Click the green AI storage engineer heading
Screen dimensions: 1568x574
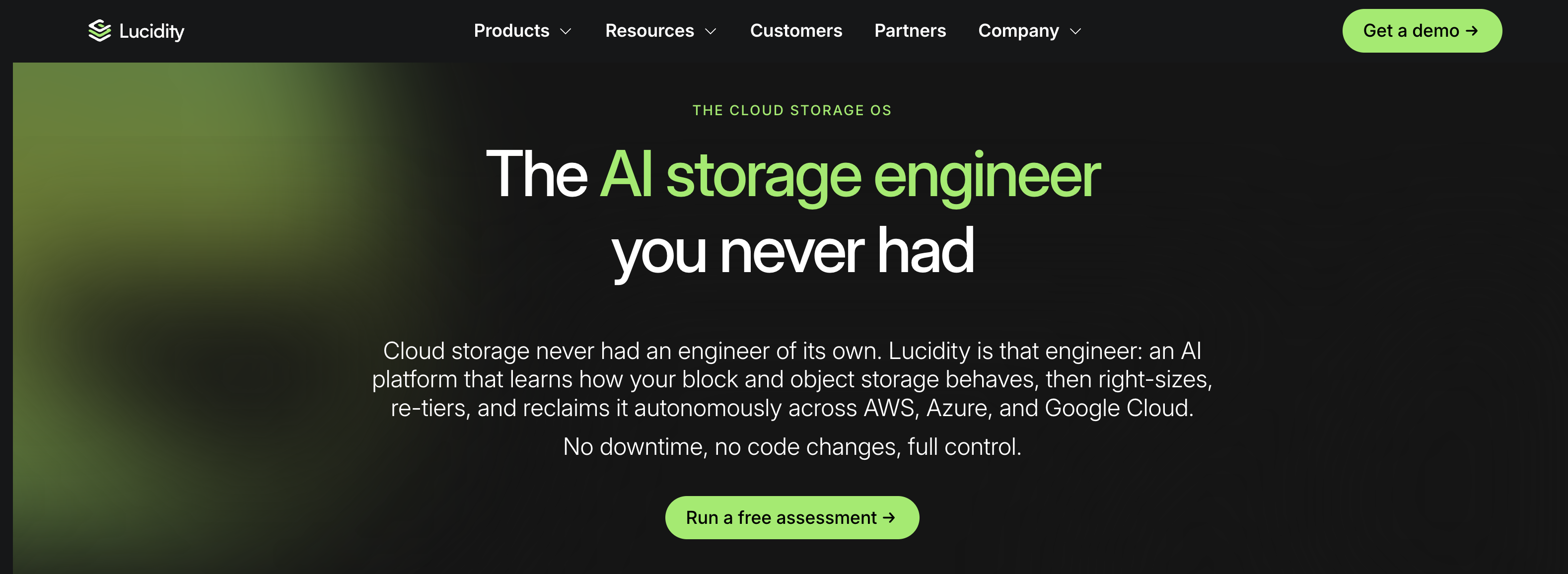850,175
